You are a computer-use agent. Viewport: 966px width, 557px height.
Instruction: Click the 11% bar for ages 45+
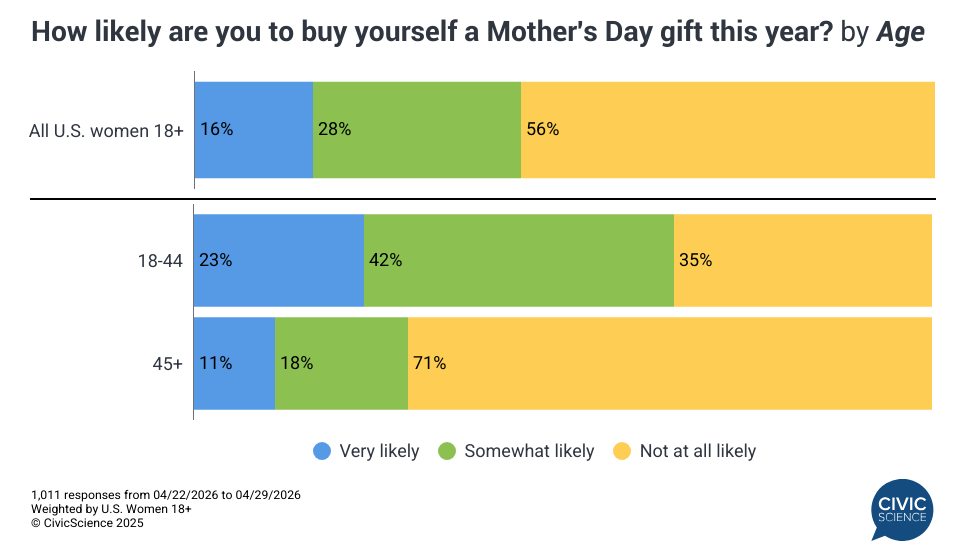point(234,363)
